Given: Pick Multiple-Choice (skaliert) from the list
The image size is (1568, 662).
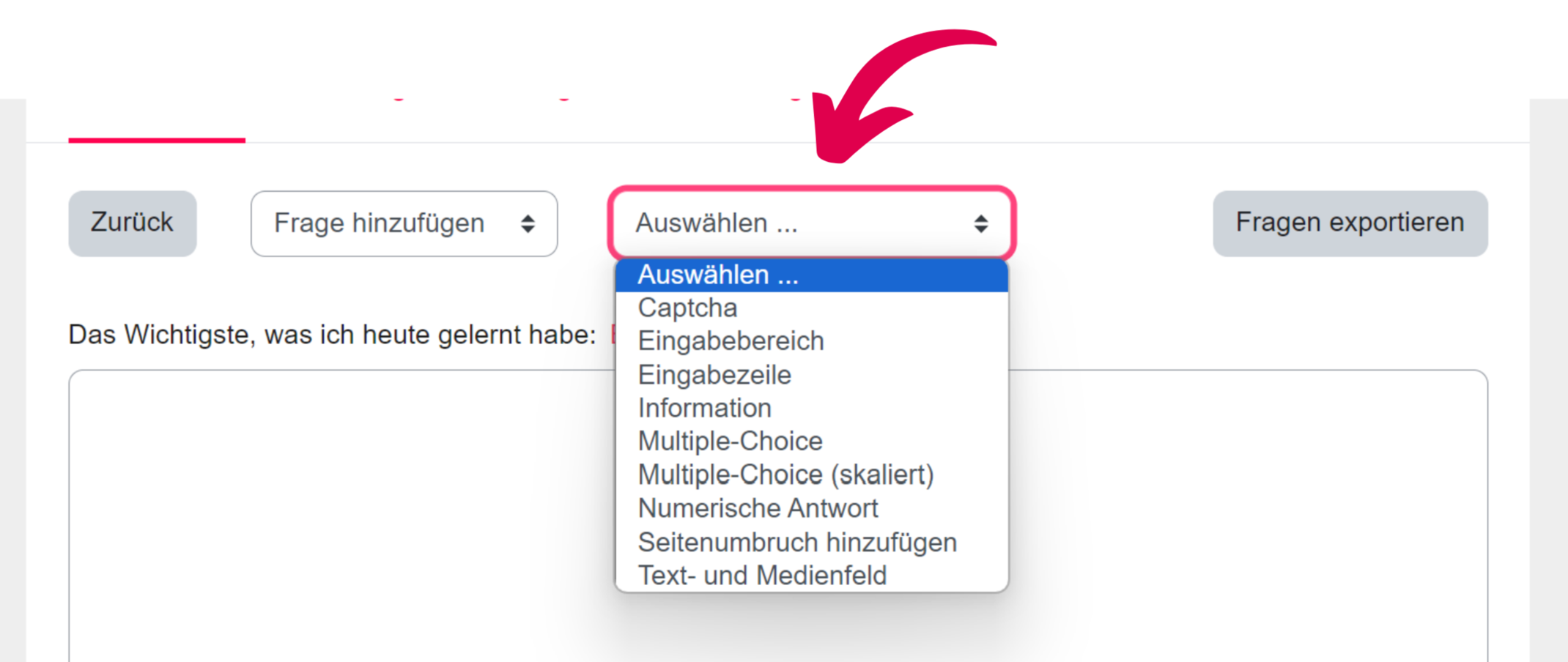Looking at the screenshot, I should pyautogui.click(x=786, y=475).
